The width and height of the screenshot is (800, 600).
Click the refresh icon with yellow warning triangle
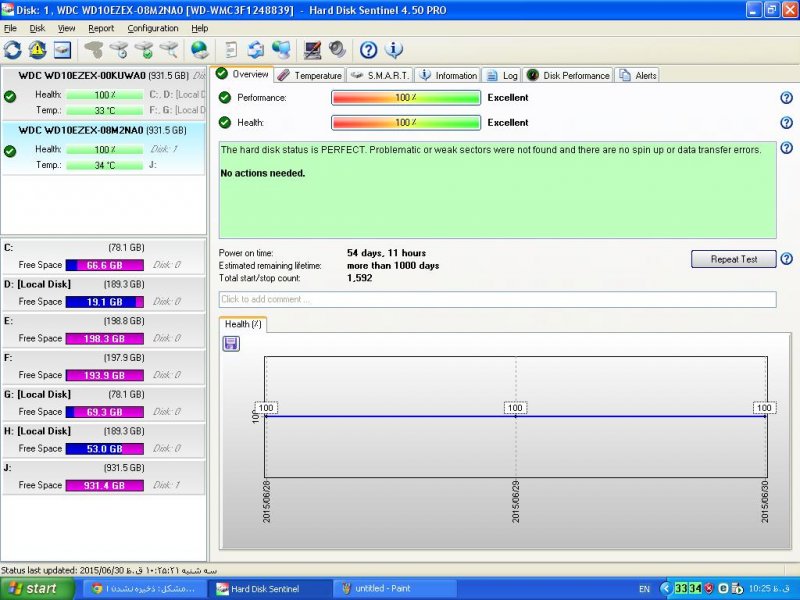pyautogui.click(x=37, y=50)
